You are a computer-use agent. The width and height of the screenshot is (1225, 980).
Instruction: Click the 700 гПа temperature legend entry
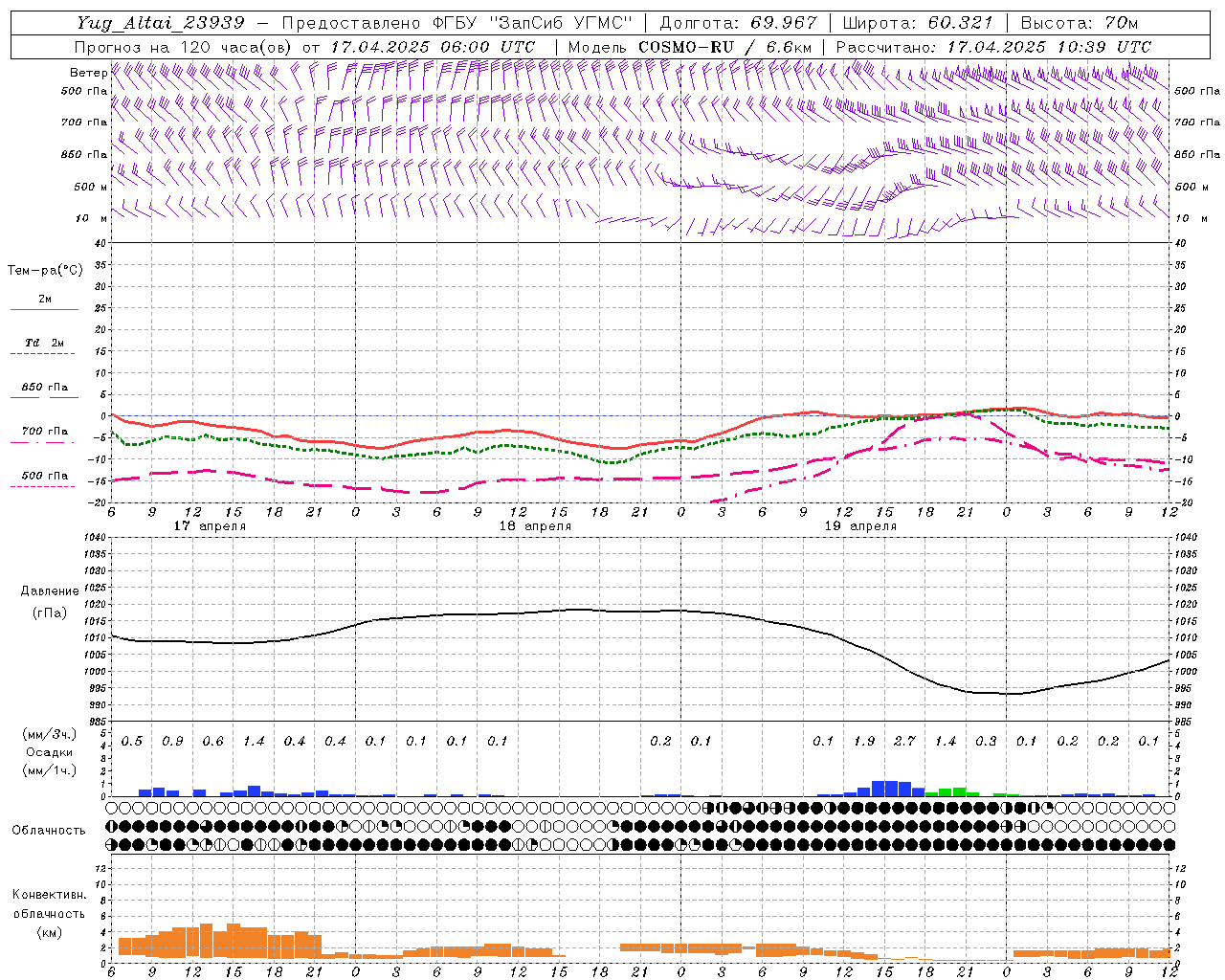44,432
